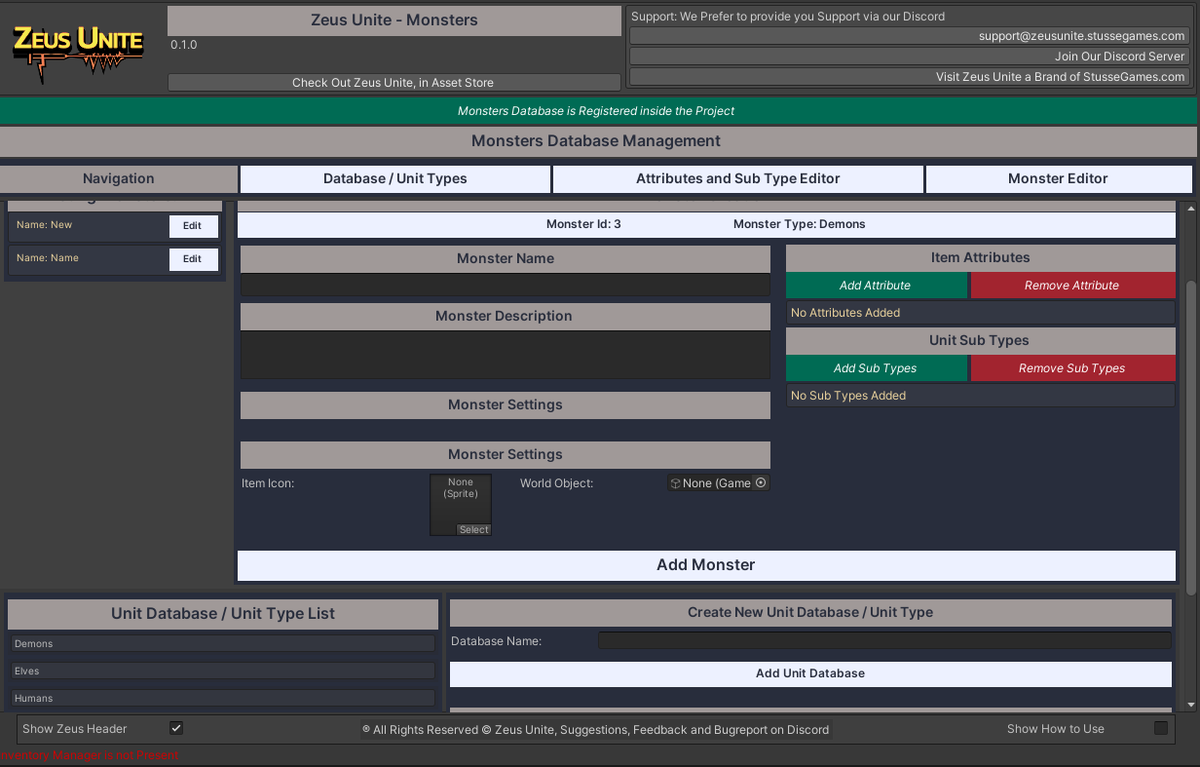1200x767 pixels.
Task: Click the Select button on Item Icon sprite
Action: [474, 530]
